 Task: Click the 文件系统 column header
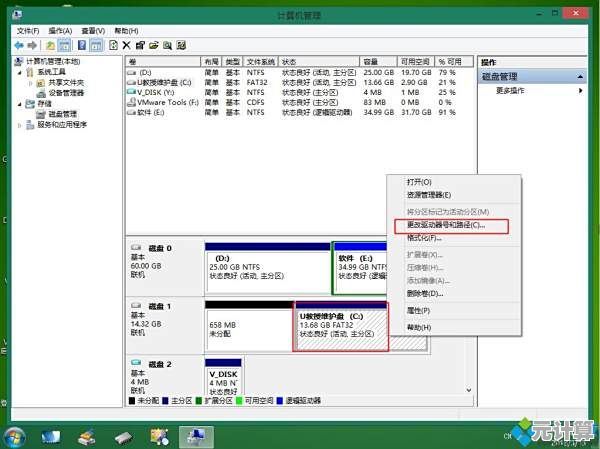point(262,62)
